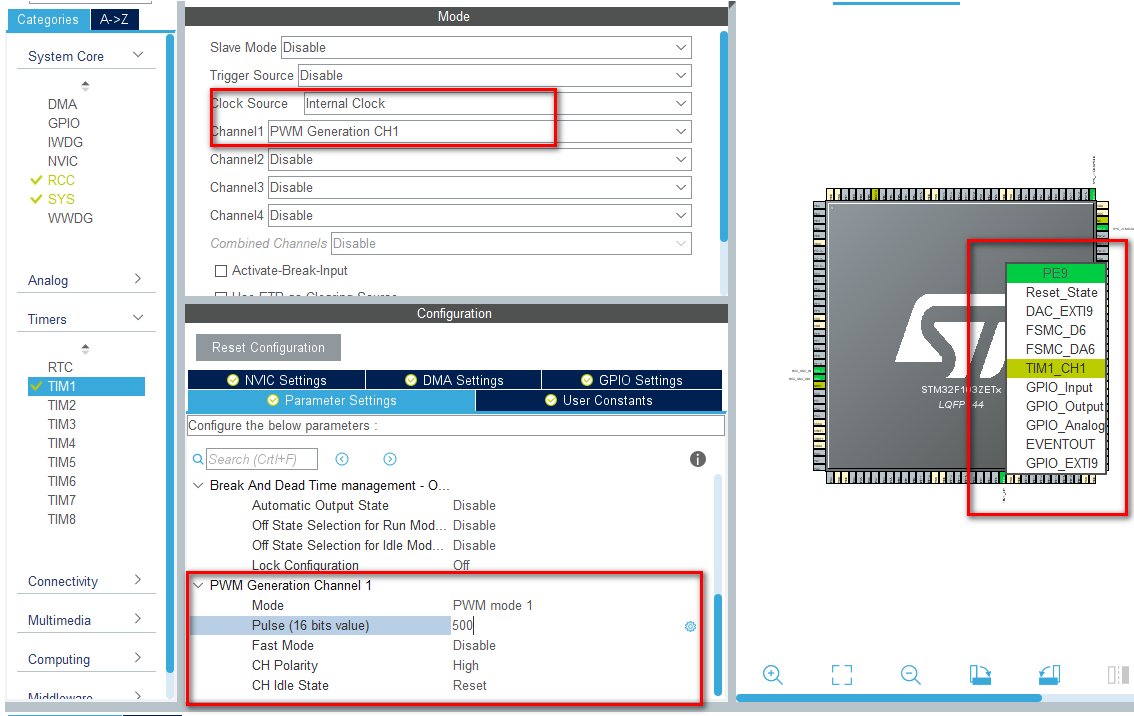Select TIM5 in the Timers list

(61, 462)
